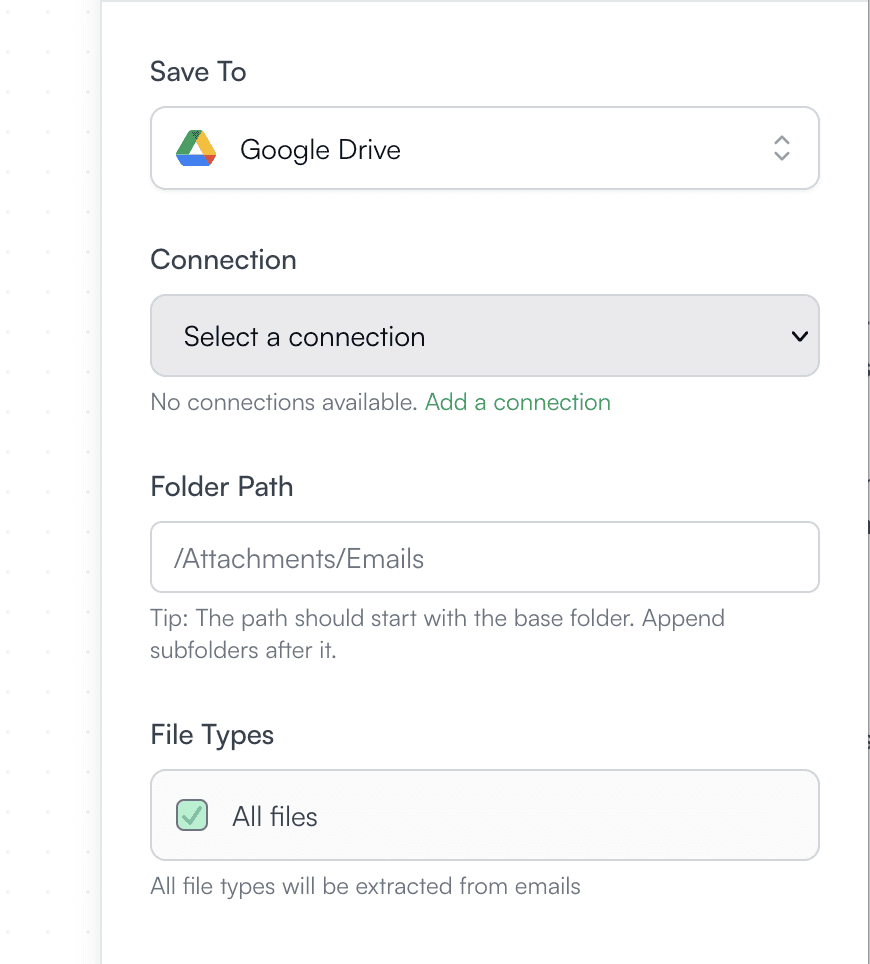Focus the Folder Path input field

484,557
